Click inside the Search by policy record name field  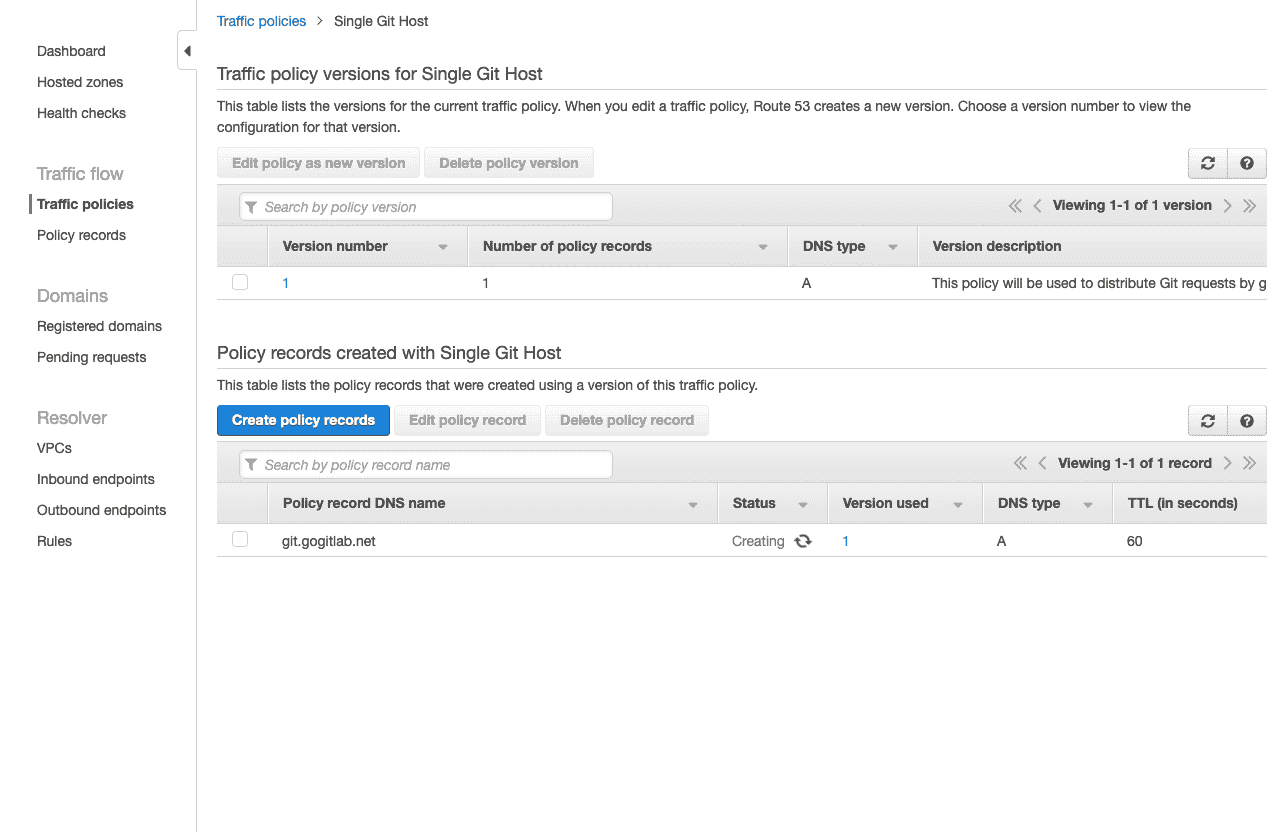click(x=430, y=464)
